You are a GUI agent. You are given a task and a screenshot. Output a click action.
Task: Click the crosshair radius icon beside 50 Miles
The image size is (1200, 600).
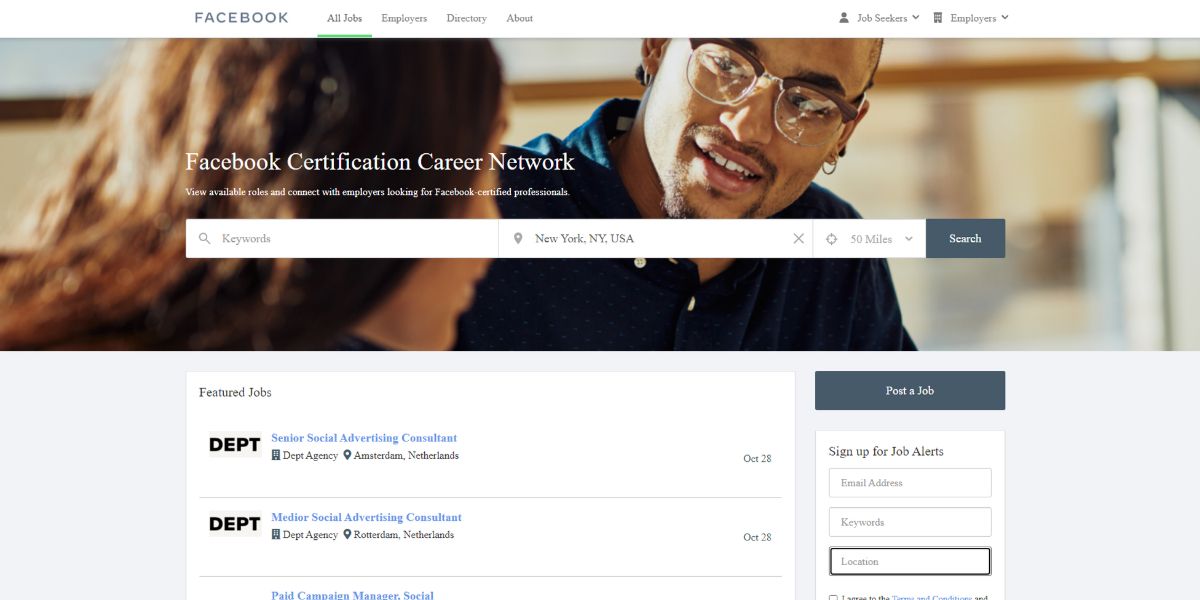pyautogui.click(x=831, y=239)
